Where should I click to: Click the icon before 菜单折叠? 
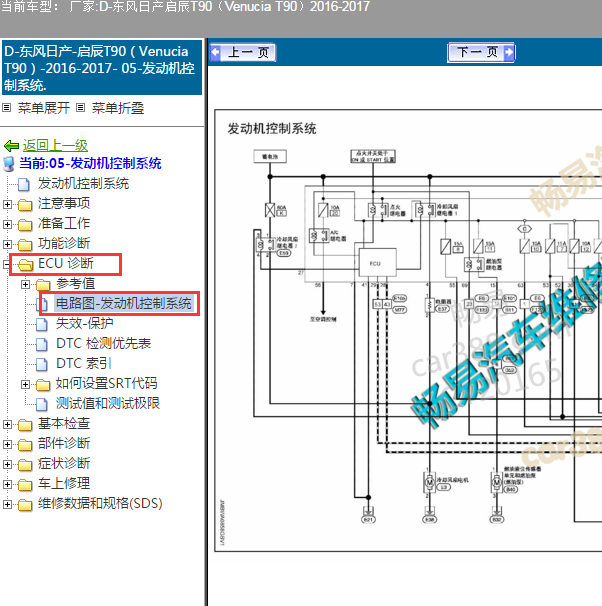pyautogui.click(x=80, y=108)
